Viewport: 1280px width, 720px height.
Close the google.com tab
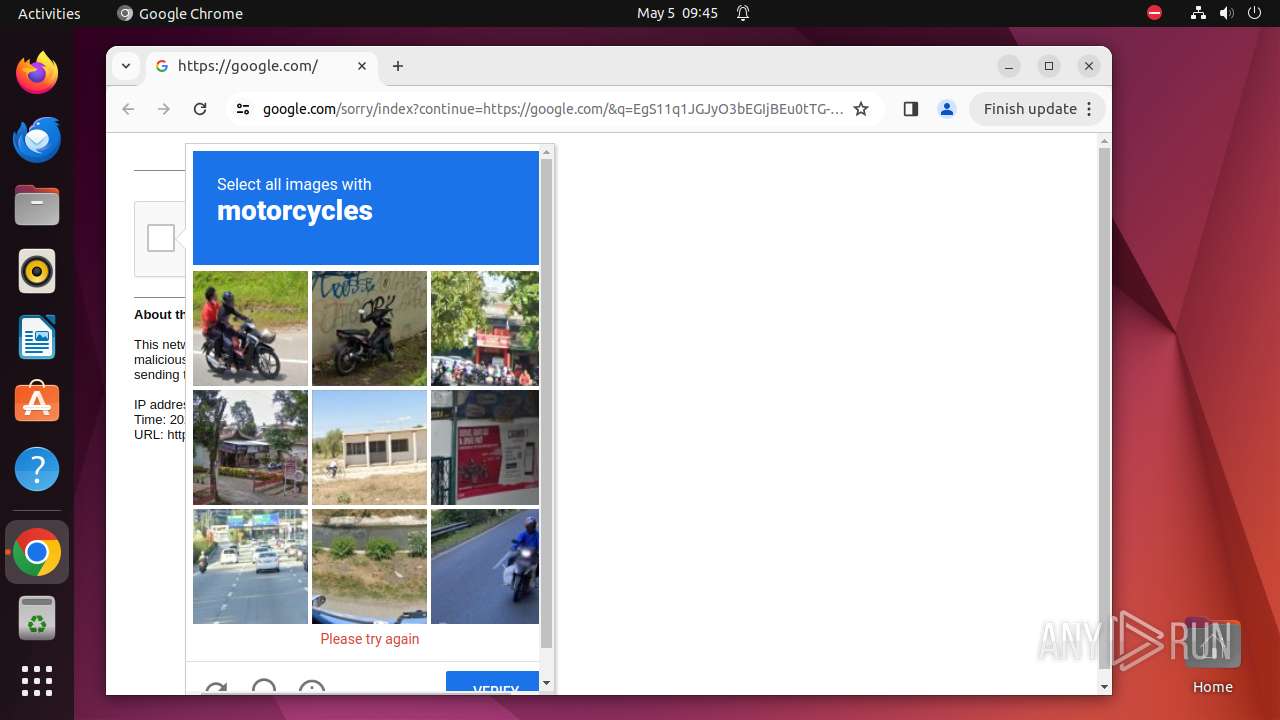362,66
